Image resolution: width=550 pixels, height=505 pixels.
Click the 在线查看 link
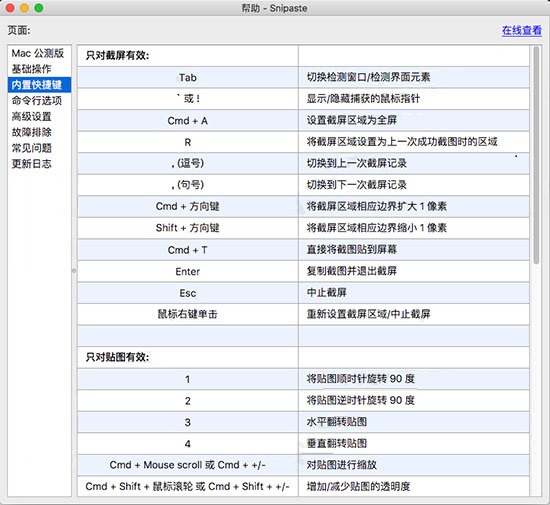tap(522, 31)
